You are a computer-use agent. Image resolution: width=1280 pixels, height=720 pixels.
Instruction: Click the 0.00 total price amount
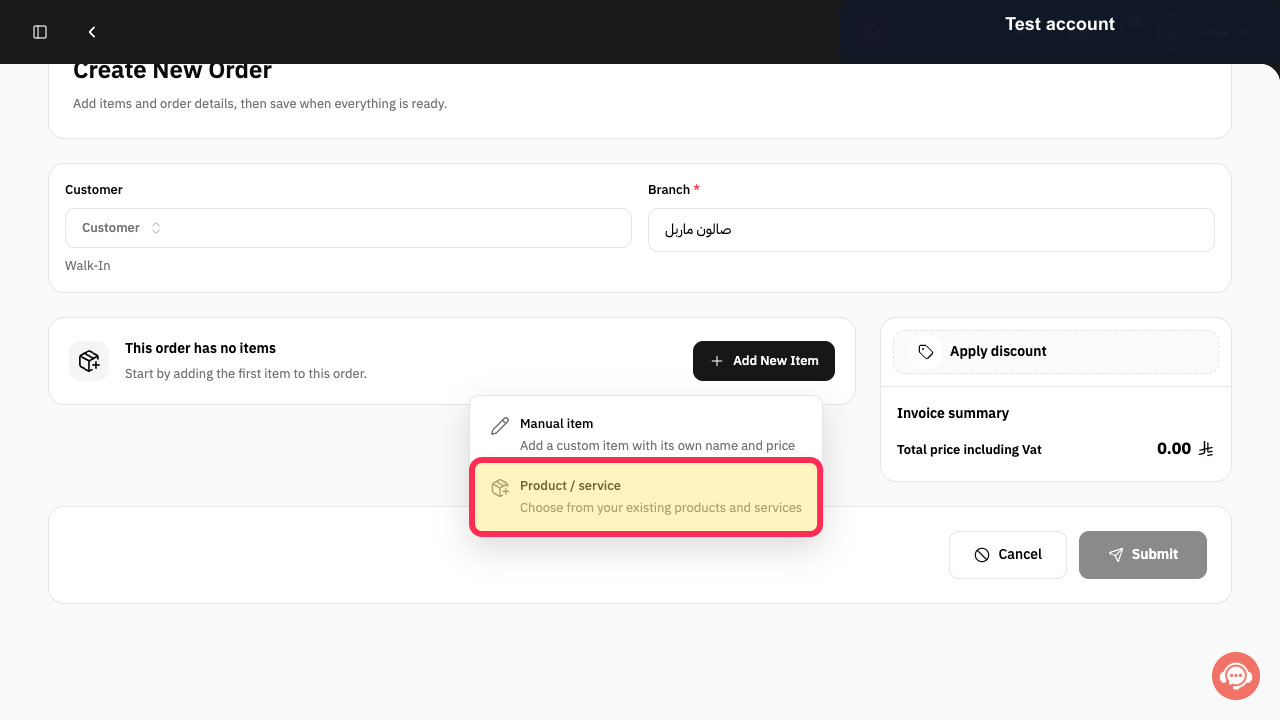(1174, 449)
